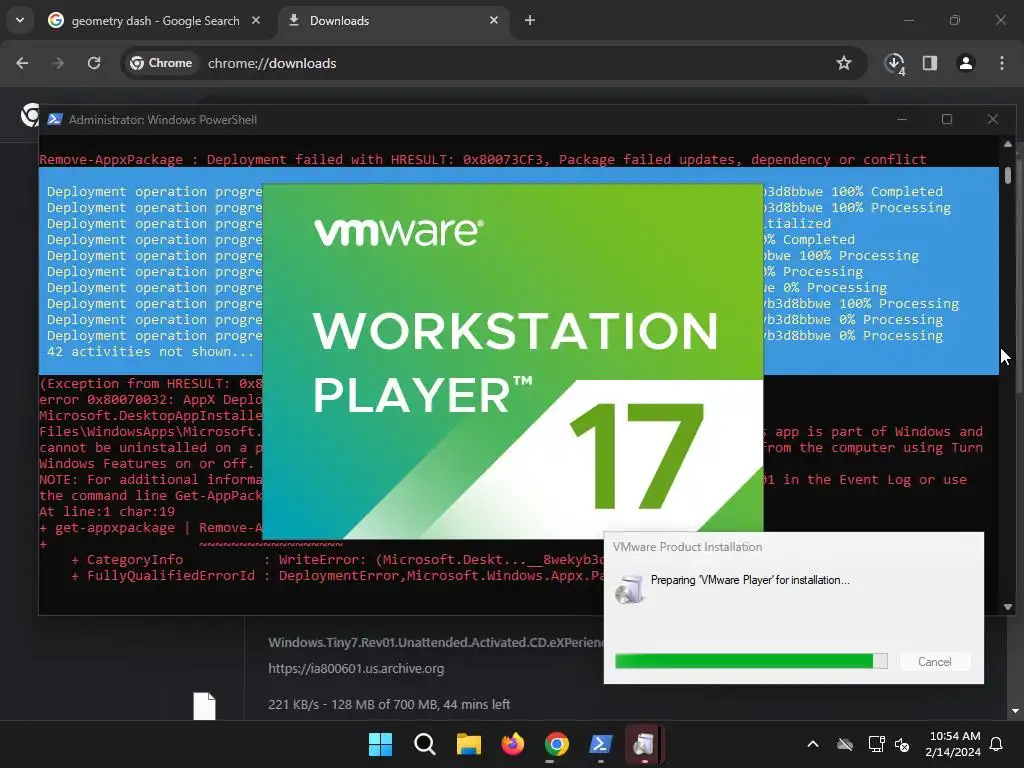Open Windows Search from the taskbar
1024x768 pixels.
pyautogui.click(x=424, y=744)
